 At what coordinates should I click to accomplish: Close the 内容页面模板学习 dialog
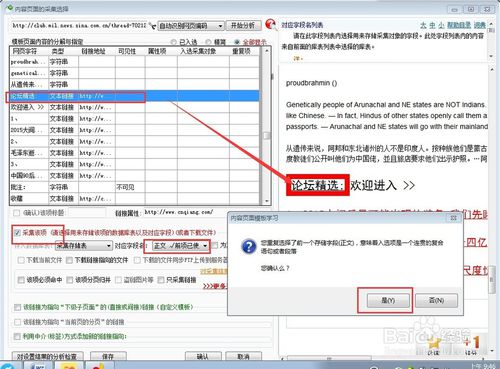click(453, 218)
